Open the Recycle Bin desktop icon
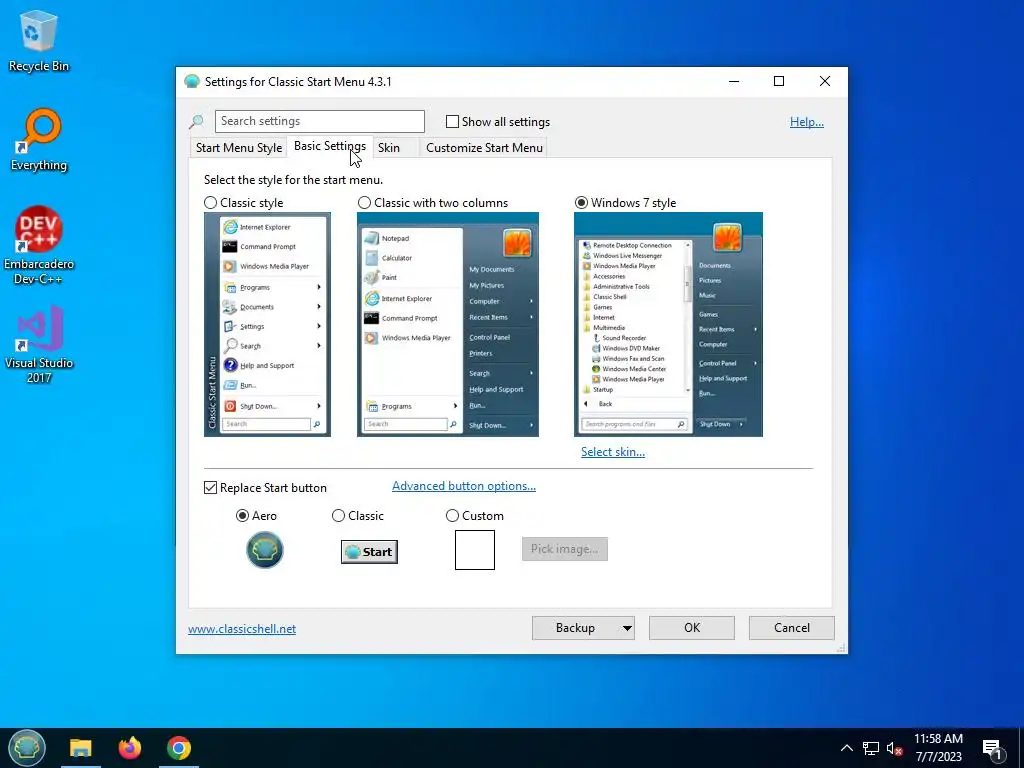Viewport: 1024px width, 768px height. pyautogui.click(x=39, y=40)
